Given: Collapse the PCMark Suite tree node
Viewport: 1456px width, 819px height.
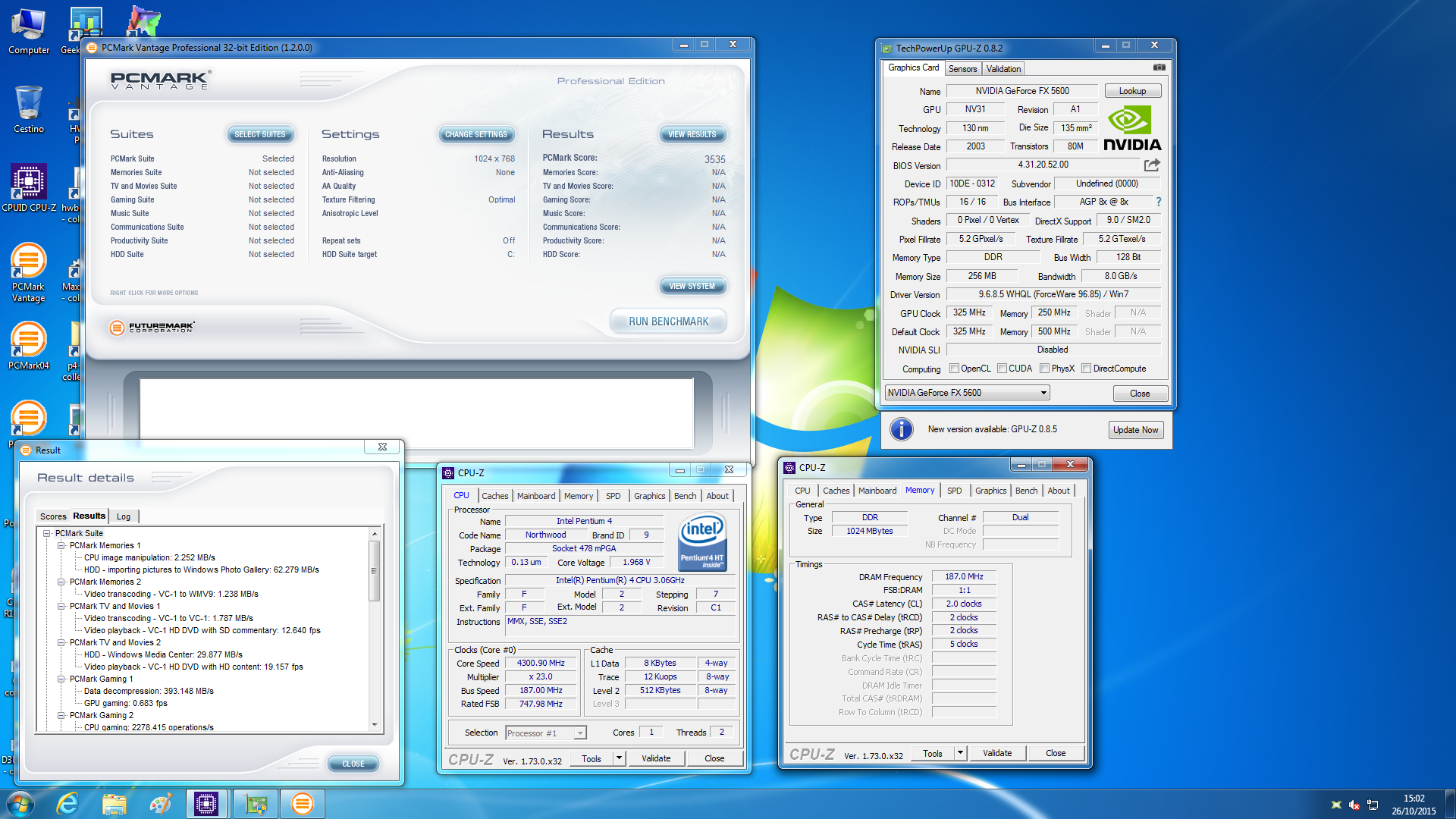Looking at the screenshot, I should click(x=47, y=533).
